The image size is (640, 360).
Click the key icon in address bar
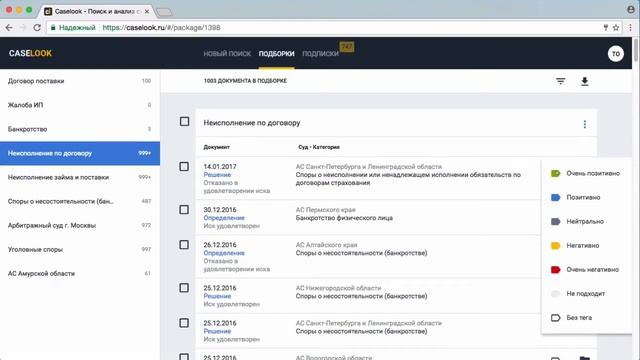606,27
